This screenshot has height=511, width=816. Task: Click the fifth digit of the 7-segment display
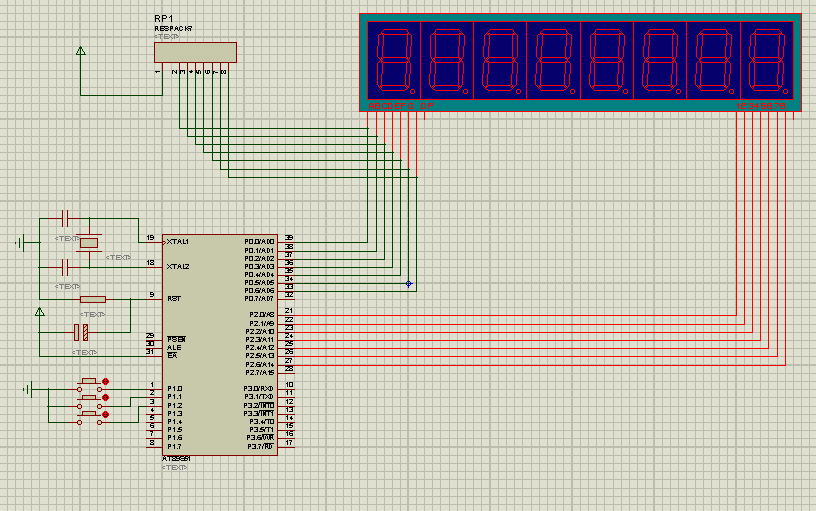[x=607, y=60]
